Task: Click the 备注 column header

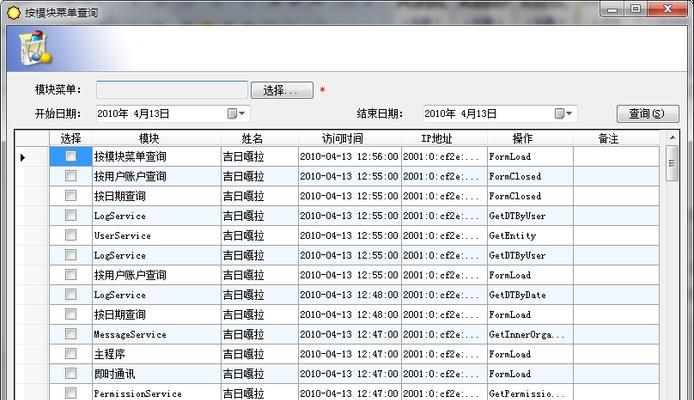Action: (x=616, y=138)
